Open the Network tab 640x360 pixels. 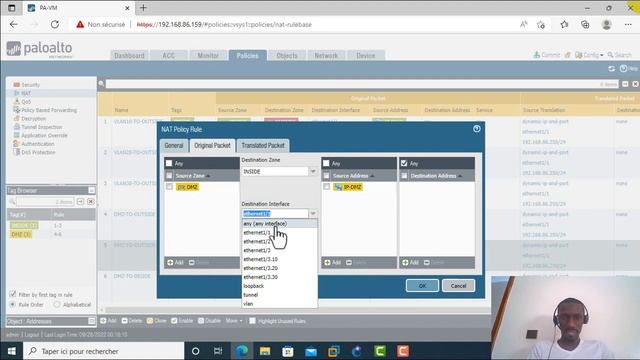point(326,56)
